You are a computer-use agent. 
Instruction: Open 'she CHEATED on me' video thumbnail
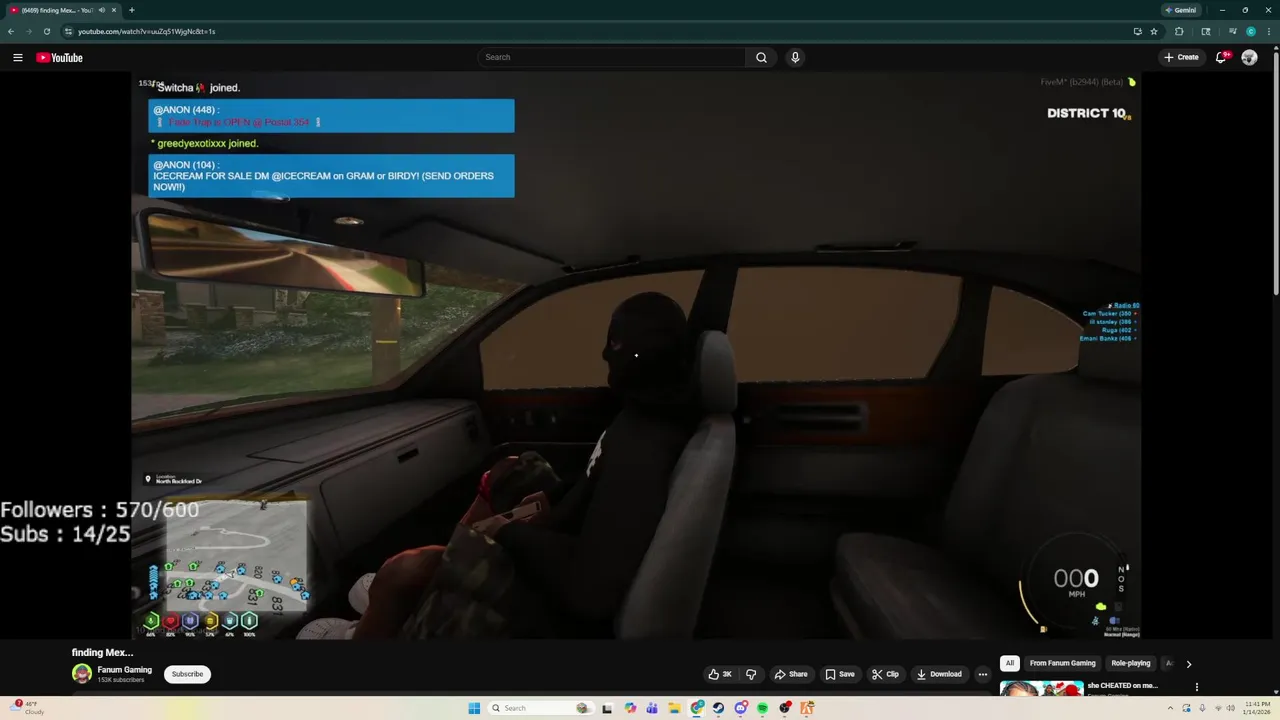tap(1042, 688)
